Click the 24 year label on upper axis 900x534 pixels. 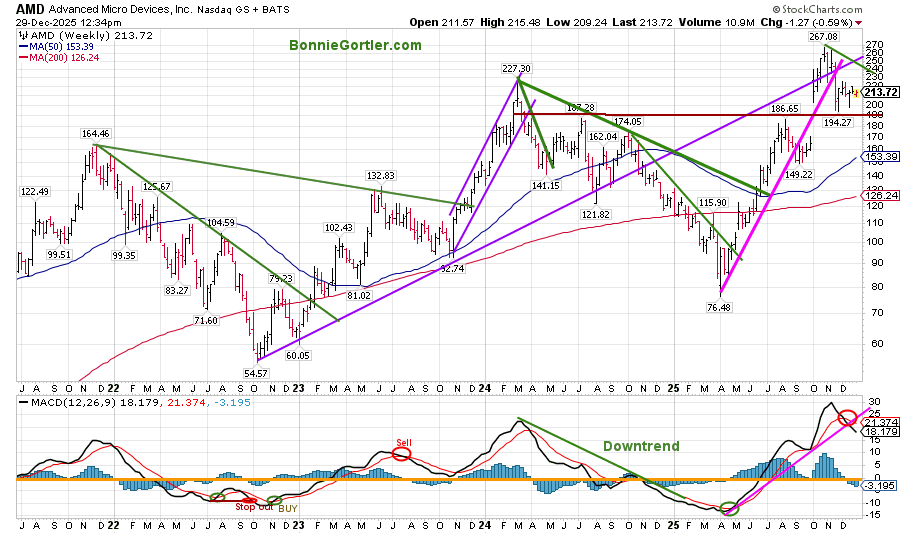[484, 386]
